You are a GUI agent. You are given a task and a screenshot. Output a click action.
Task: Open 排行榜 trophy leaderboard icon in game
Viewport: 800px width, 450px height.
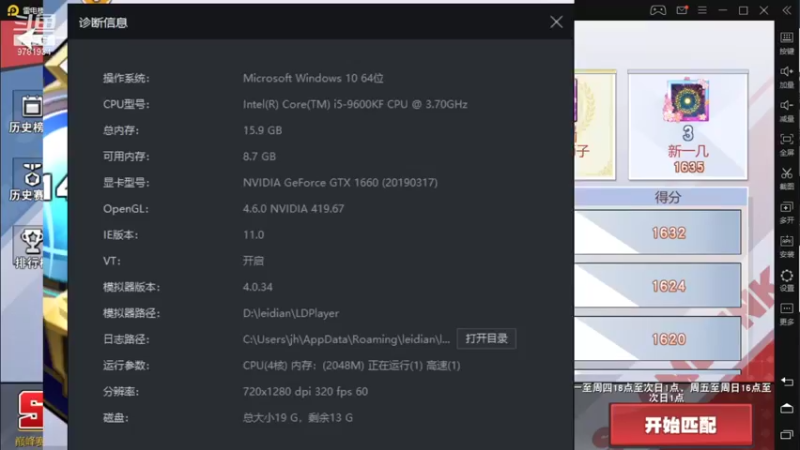pyautogui.click(x=28, y=248)
